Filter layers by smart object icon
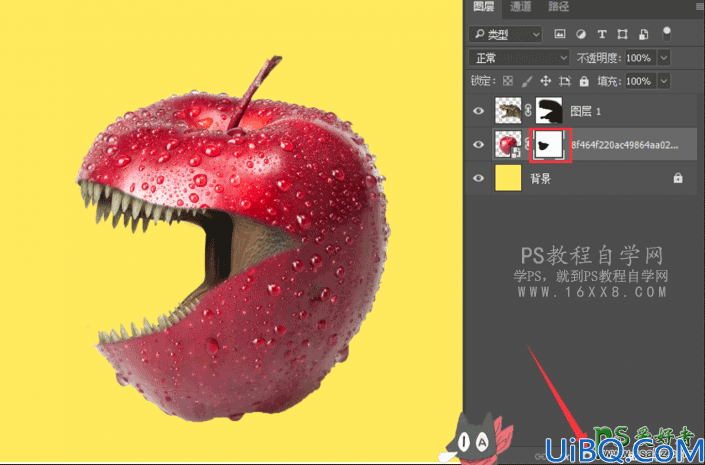The height and width of the screenshot is (465, 705). (x=643, y=34)
